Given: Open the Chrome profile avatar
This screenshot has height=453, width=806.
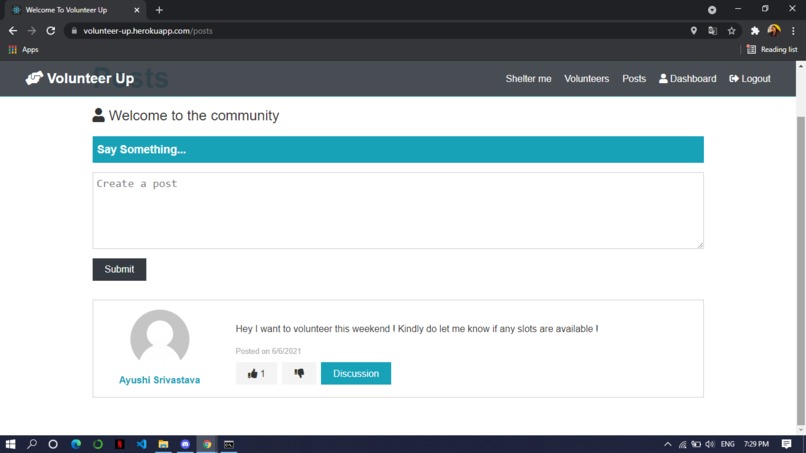Looking at the screenshot, I should coord(774,31).
